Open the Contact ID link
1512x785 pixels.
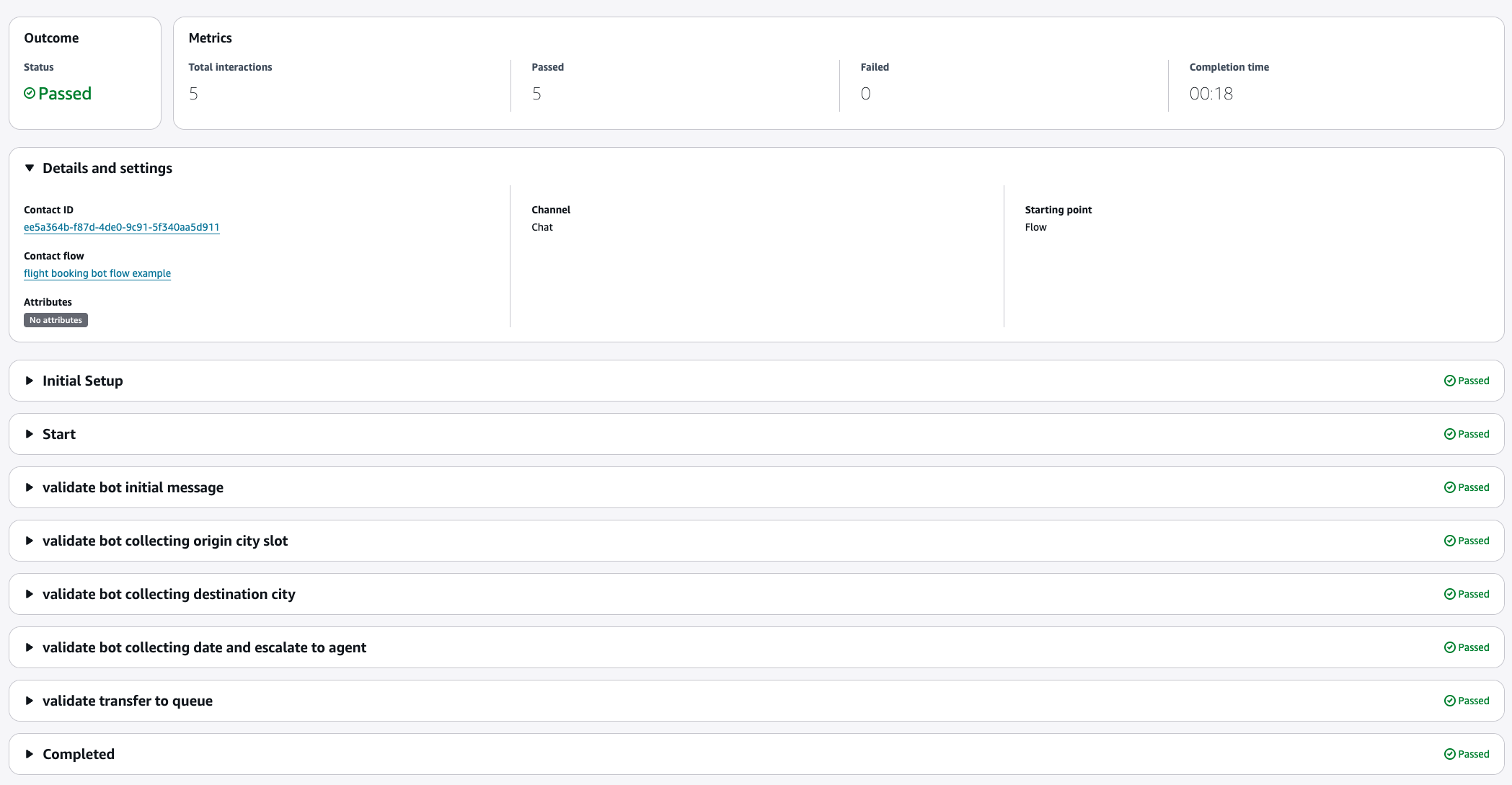coord(121,227)
